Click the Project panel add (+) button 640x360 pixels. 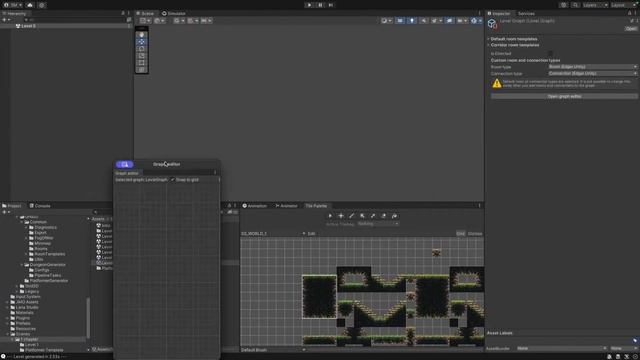tap(6, 212)
